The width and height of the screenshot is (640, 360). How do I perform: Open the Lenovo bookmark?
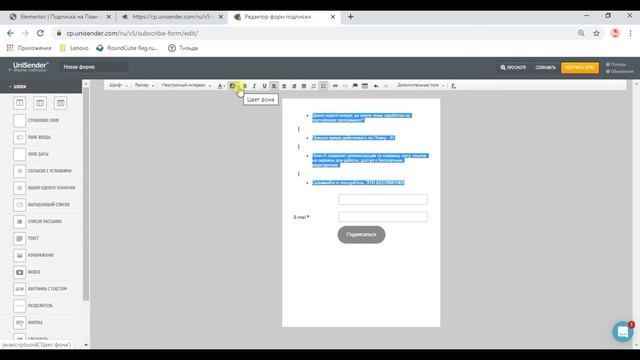click(x=74, y=48)
